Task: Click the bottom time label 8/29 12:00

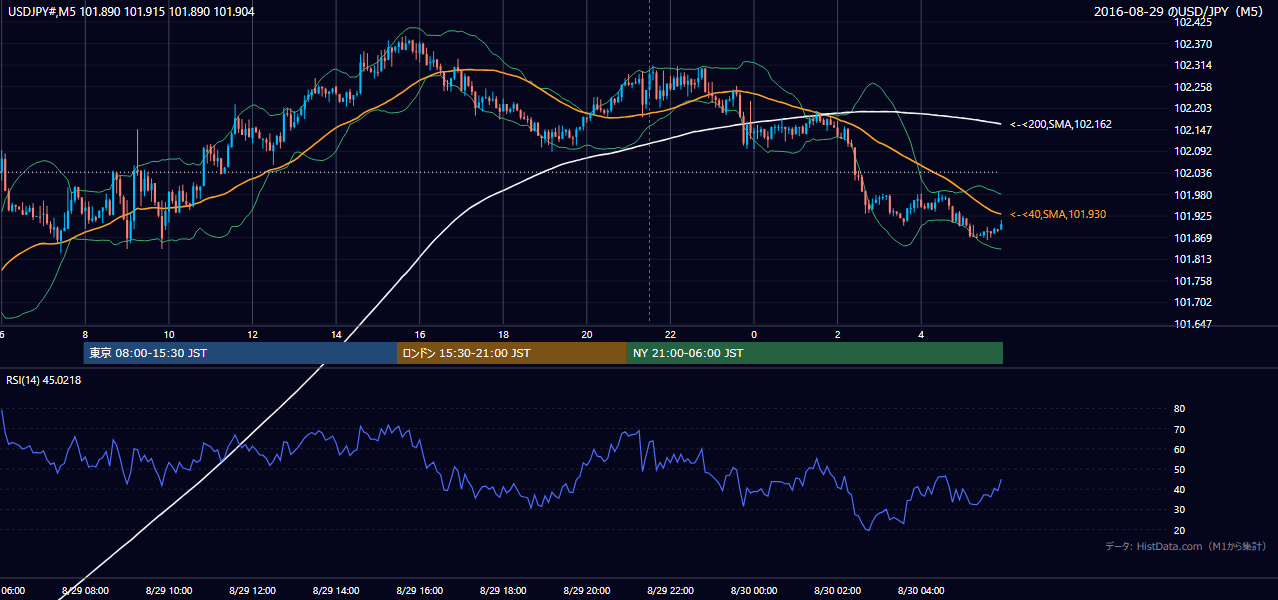Action: (252, 590)
